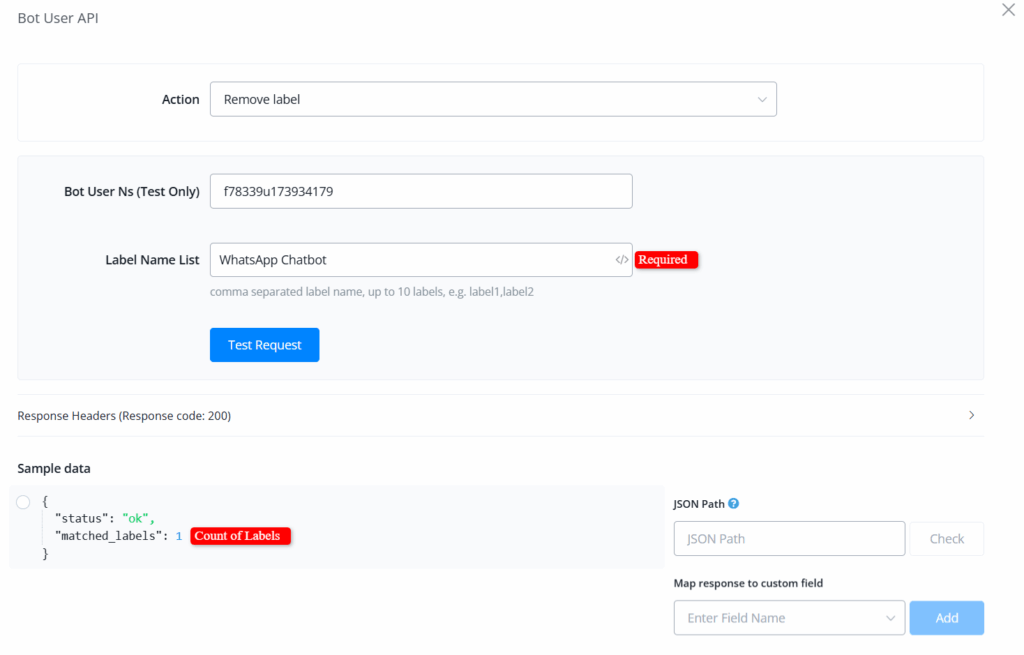Click into the JSON Path input box

click(x=789, y=539)
